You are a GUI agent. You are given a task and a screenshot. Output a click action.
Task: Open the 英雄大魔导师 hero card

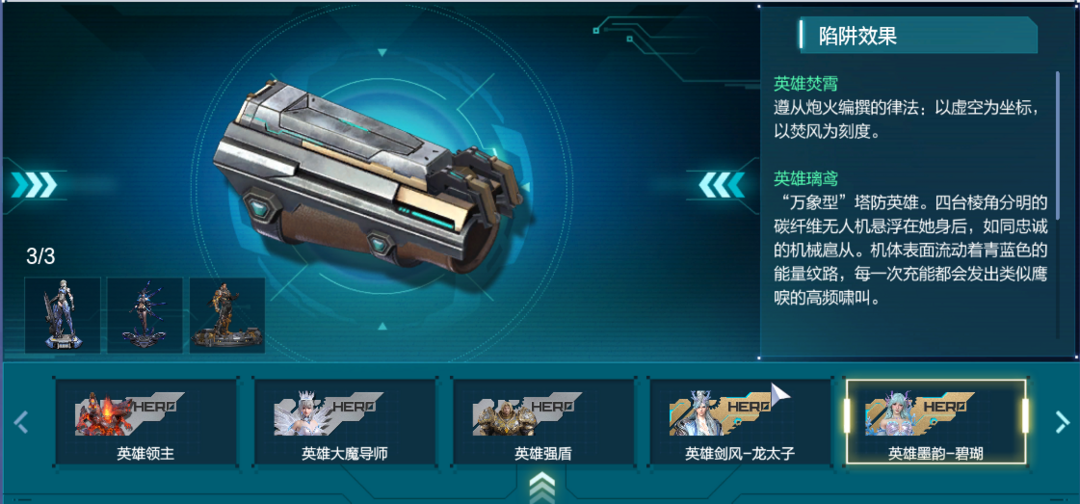(344, 421)
